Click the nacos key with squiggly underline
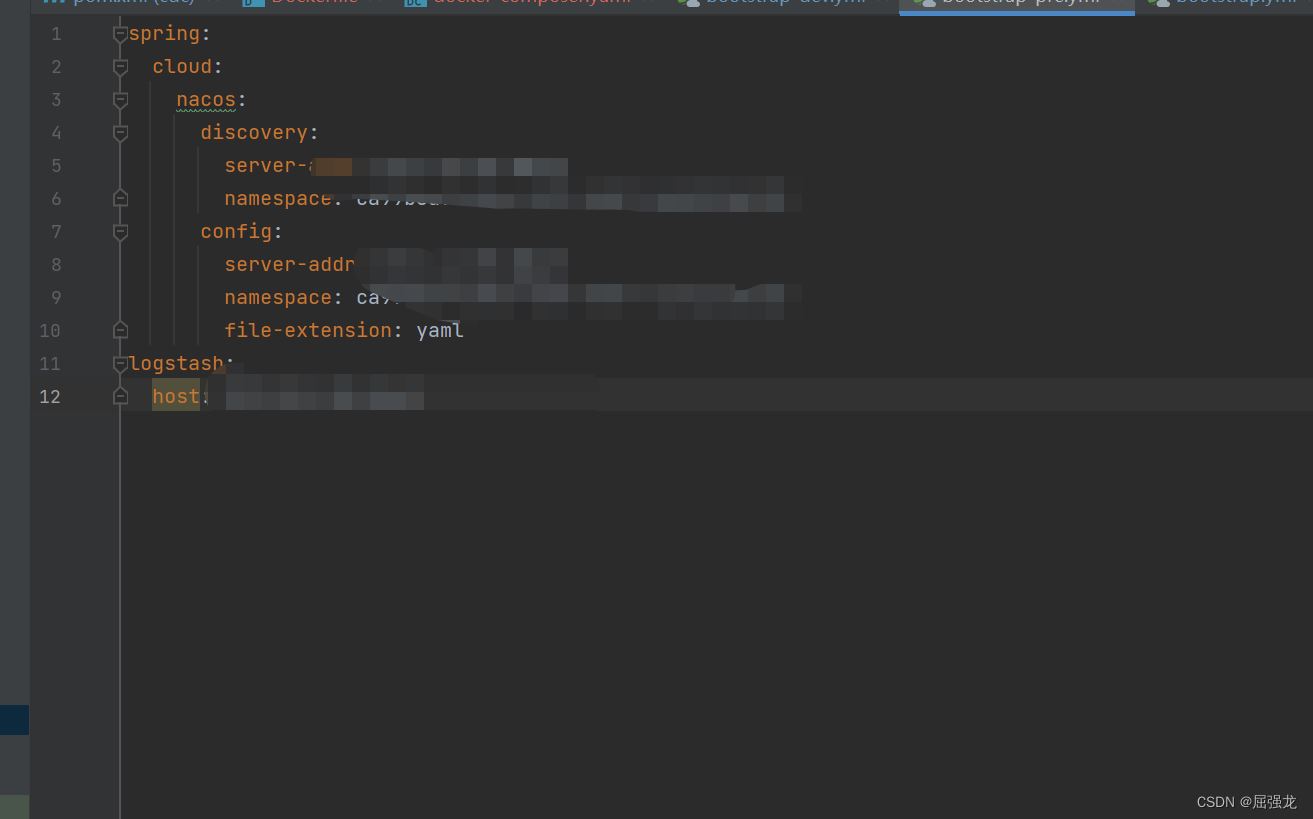Viewport: 1313px width, 819px height. (x=206, y=100)
